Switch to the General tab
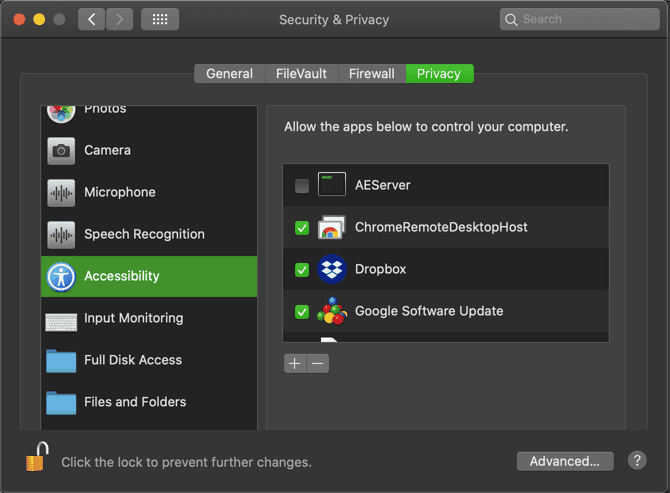 pyautogui.click(x=229, y=74)
